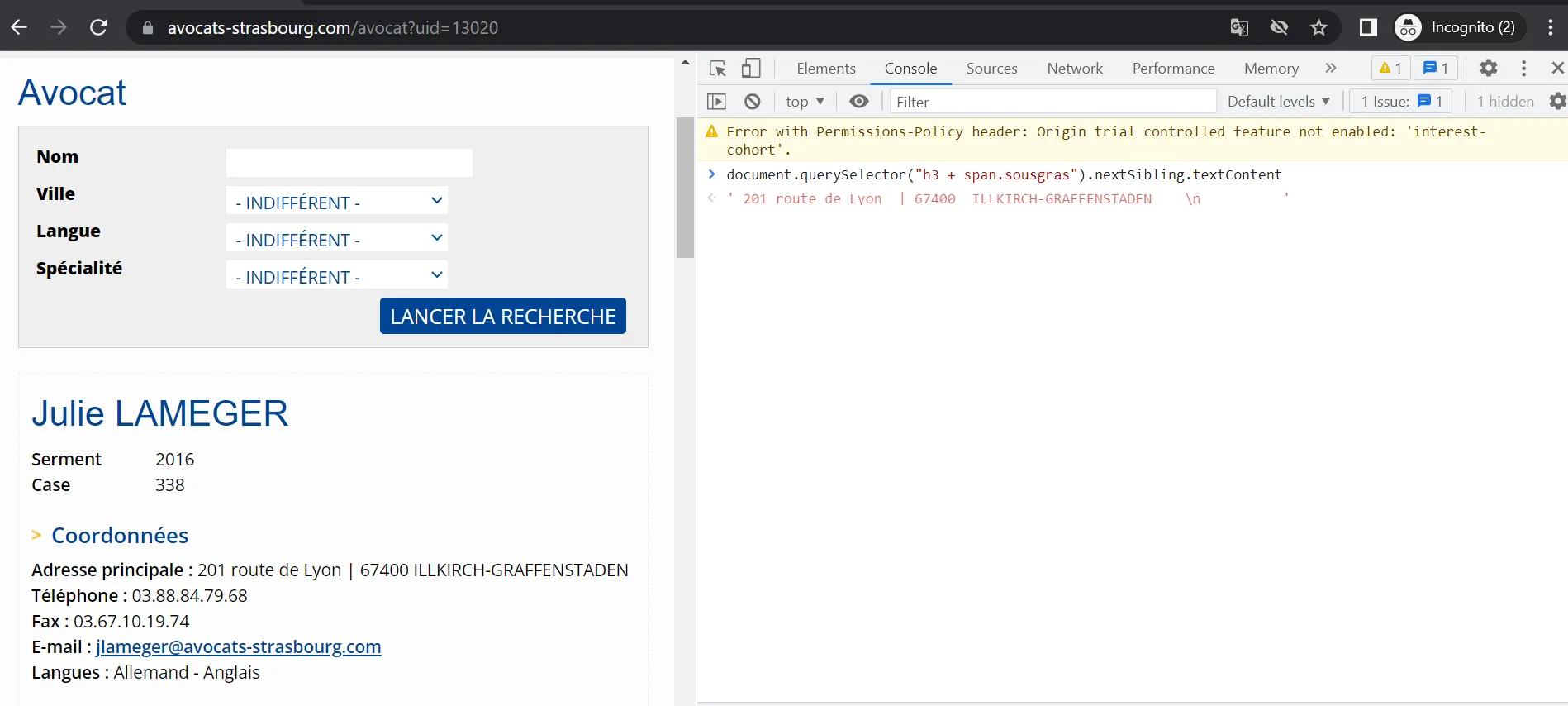Clear the console

[752, 102]
